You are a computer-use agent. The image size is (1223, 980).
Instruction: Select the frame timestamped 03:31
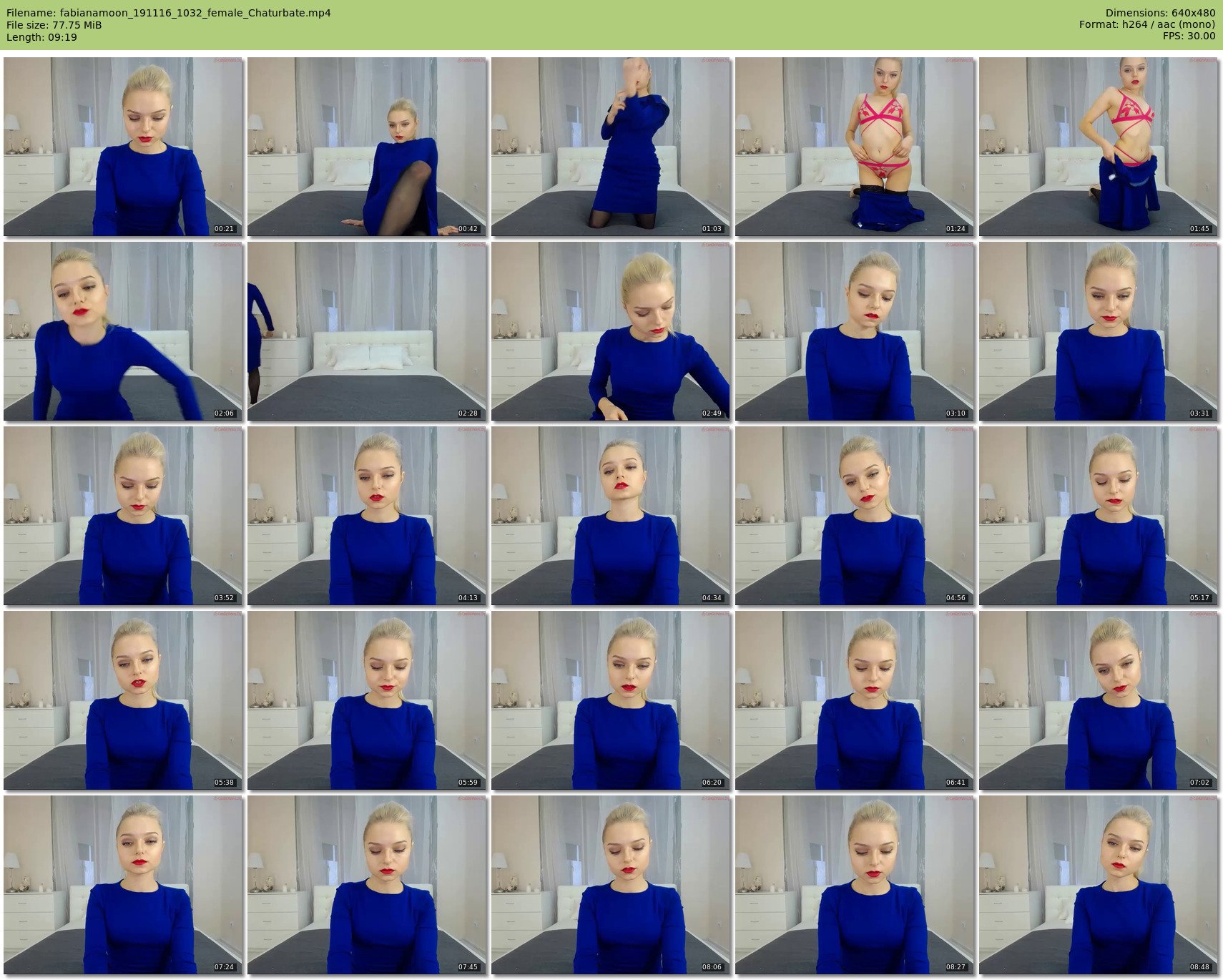(x=1098, y=331)
